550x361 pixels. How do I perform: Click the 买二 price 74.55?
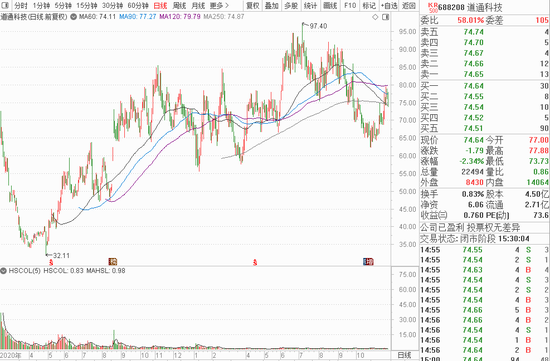(474, 96)
